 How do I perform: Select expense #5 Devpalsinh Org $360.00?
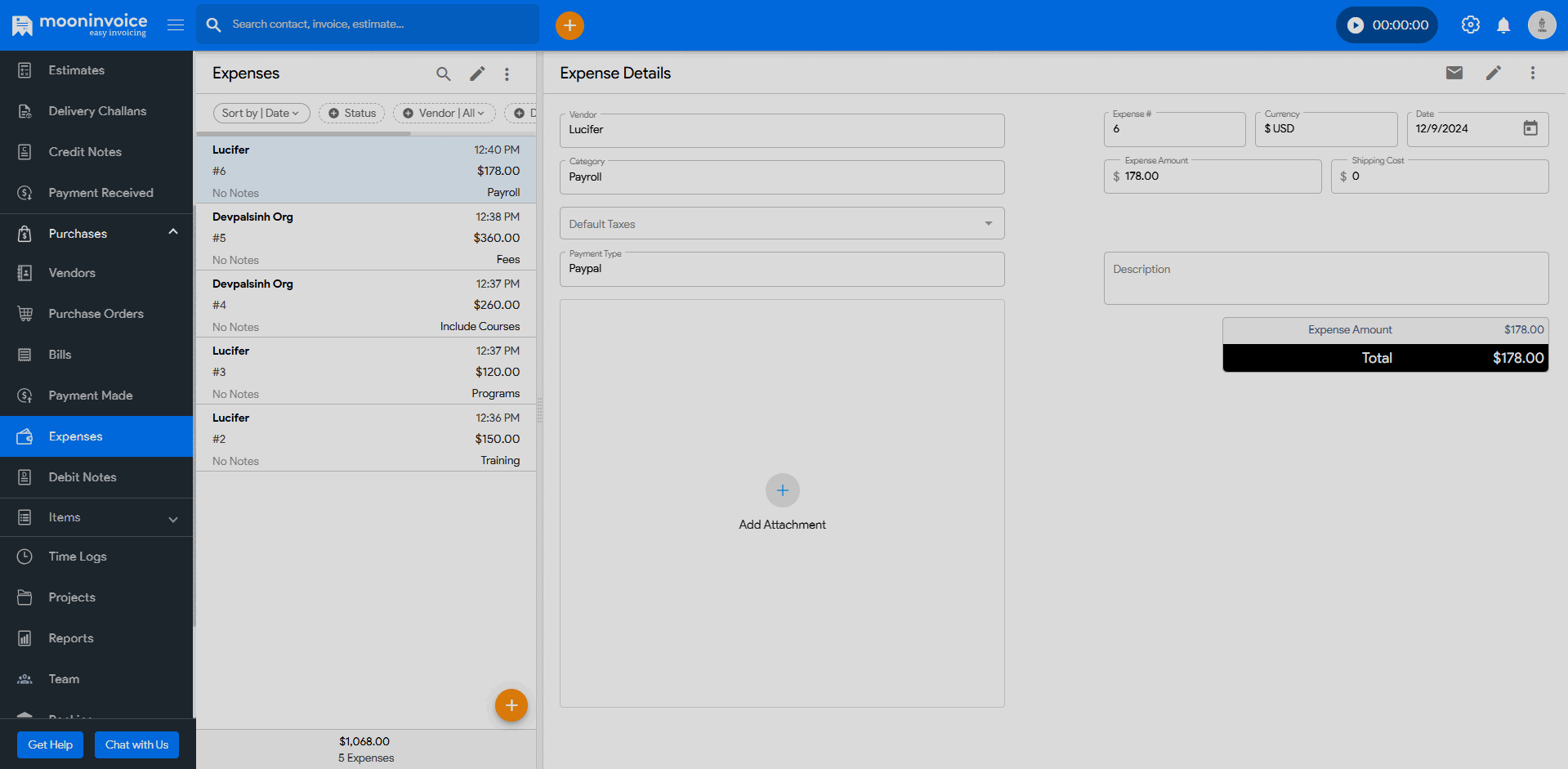click(366, 237)
